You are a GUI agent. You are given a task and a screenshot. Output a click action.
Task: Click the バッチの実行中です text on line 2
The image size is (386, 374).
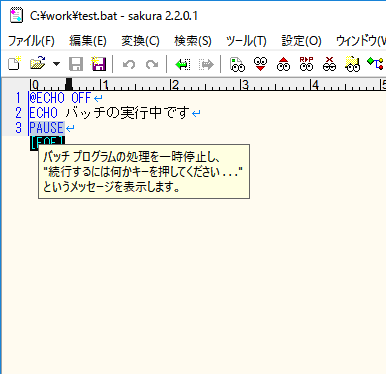coord(128,113)
